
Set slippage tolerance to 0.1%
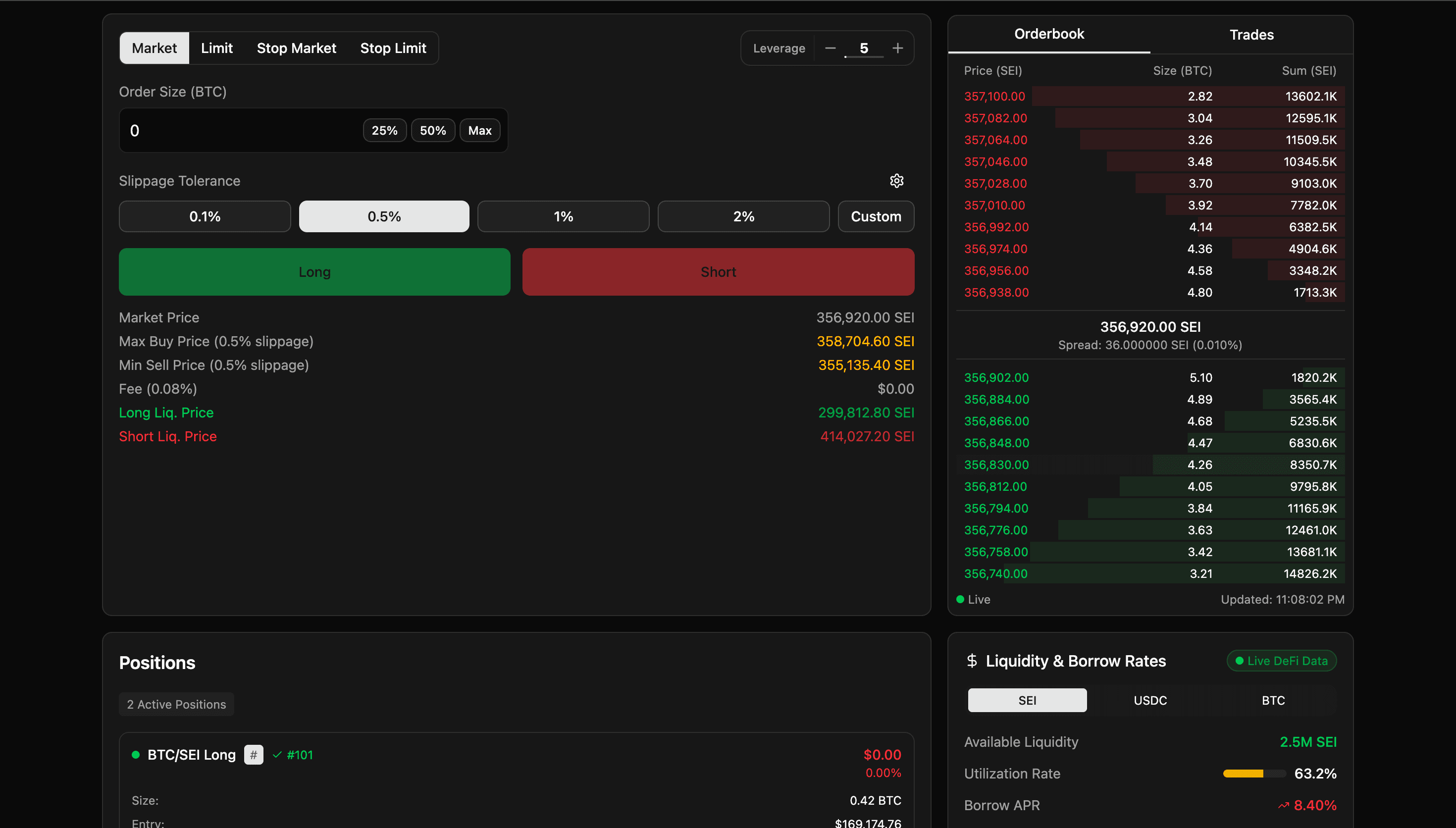pos(205,217)
